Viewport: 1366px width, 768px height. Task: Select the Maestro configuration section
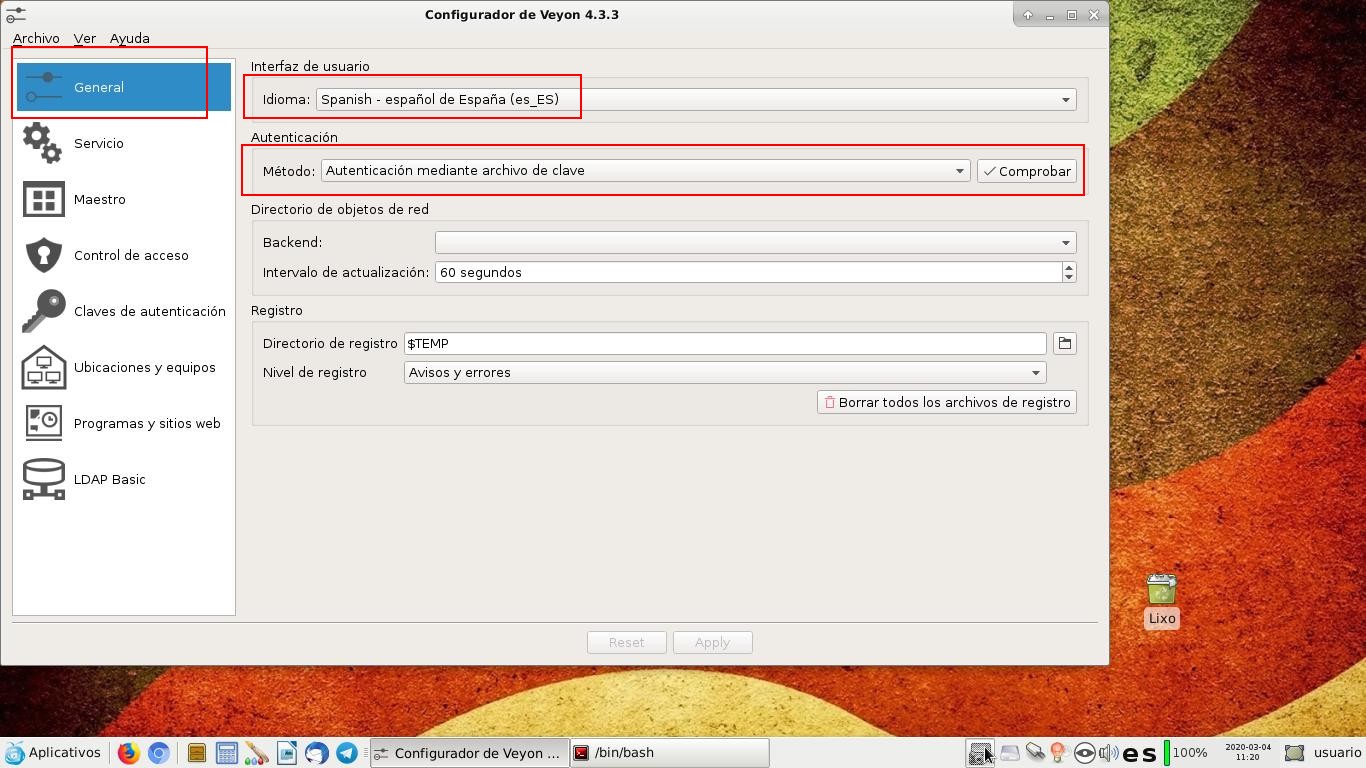click(100, 199)
